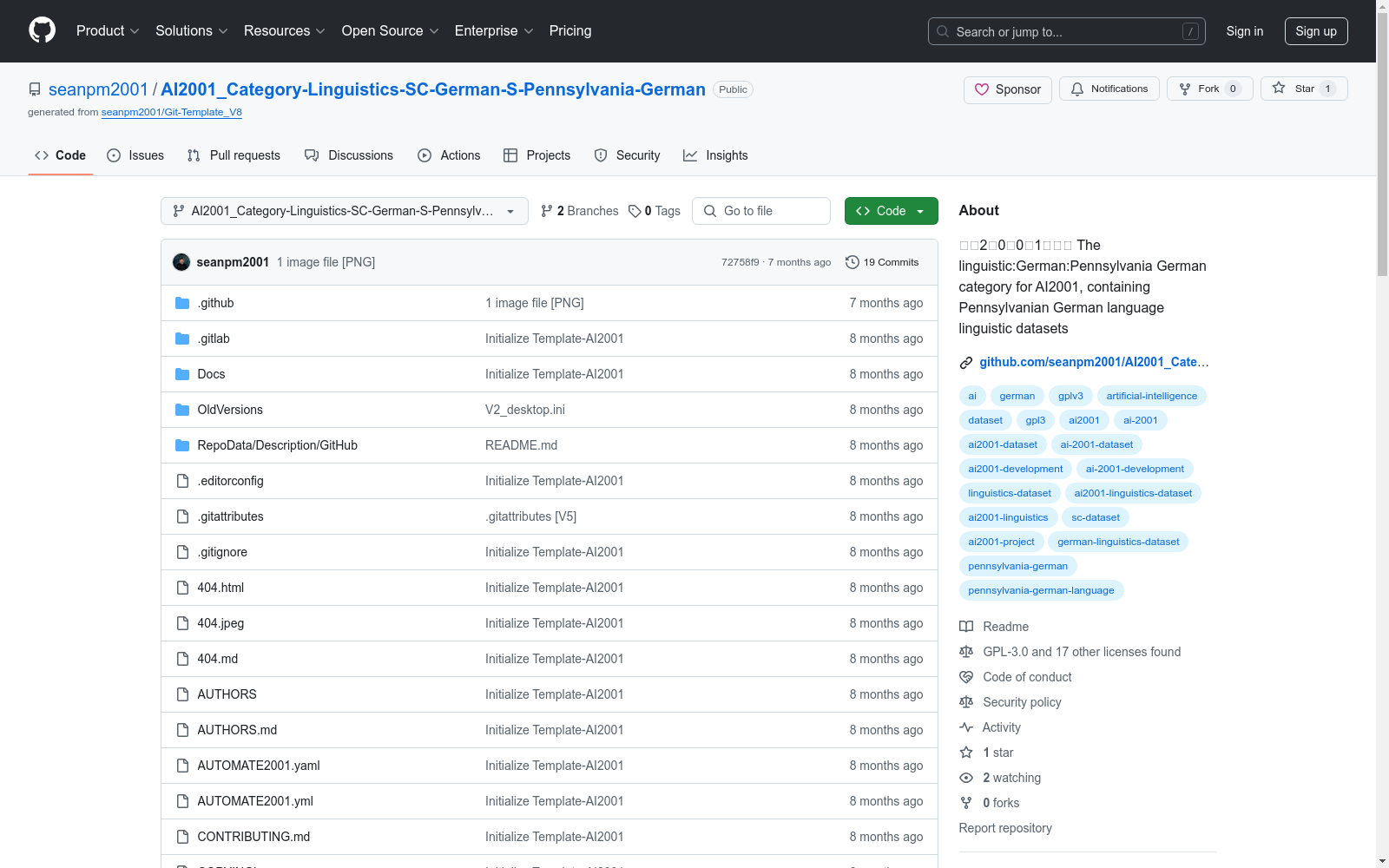Click the GitHub logo icon
1389x868 pixels.
(42, 30)
